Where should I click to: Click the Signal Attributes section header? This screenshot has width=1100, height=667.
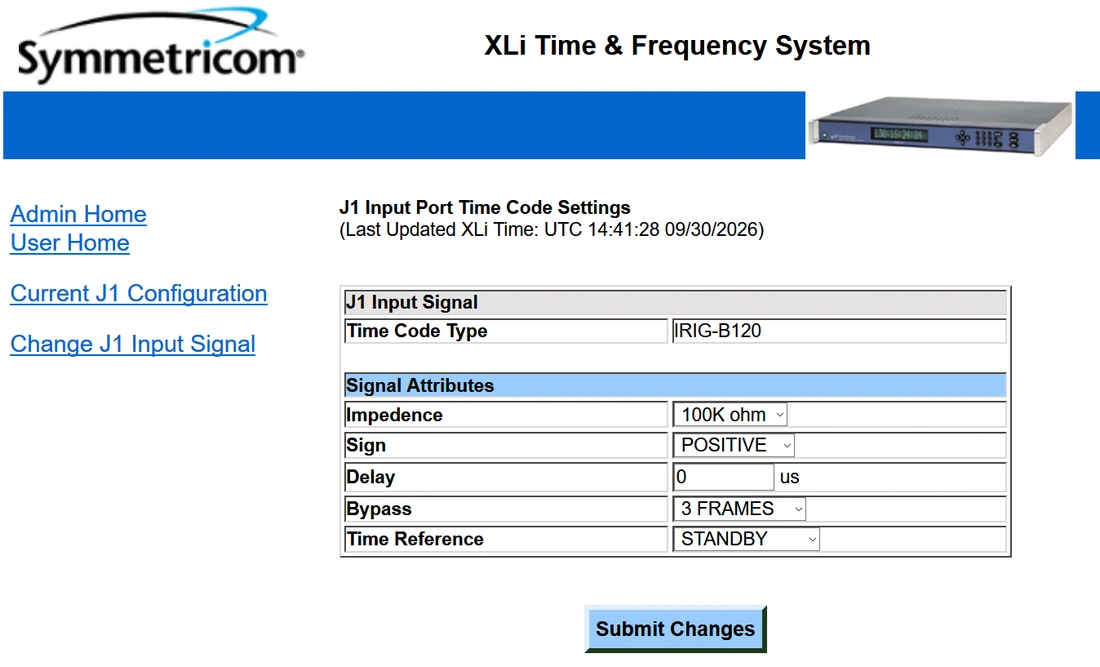(x=676, y=386)
